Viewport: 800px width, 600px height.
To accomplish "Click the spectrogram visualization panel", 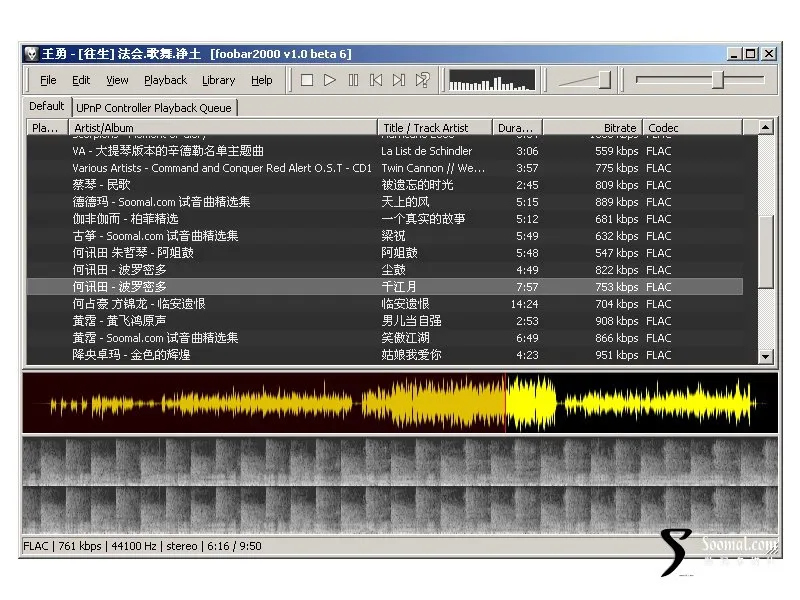I will tap(400, 485).
